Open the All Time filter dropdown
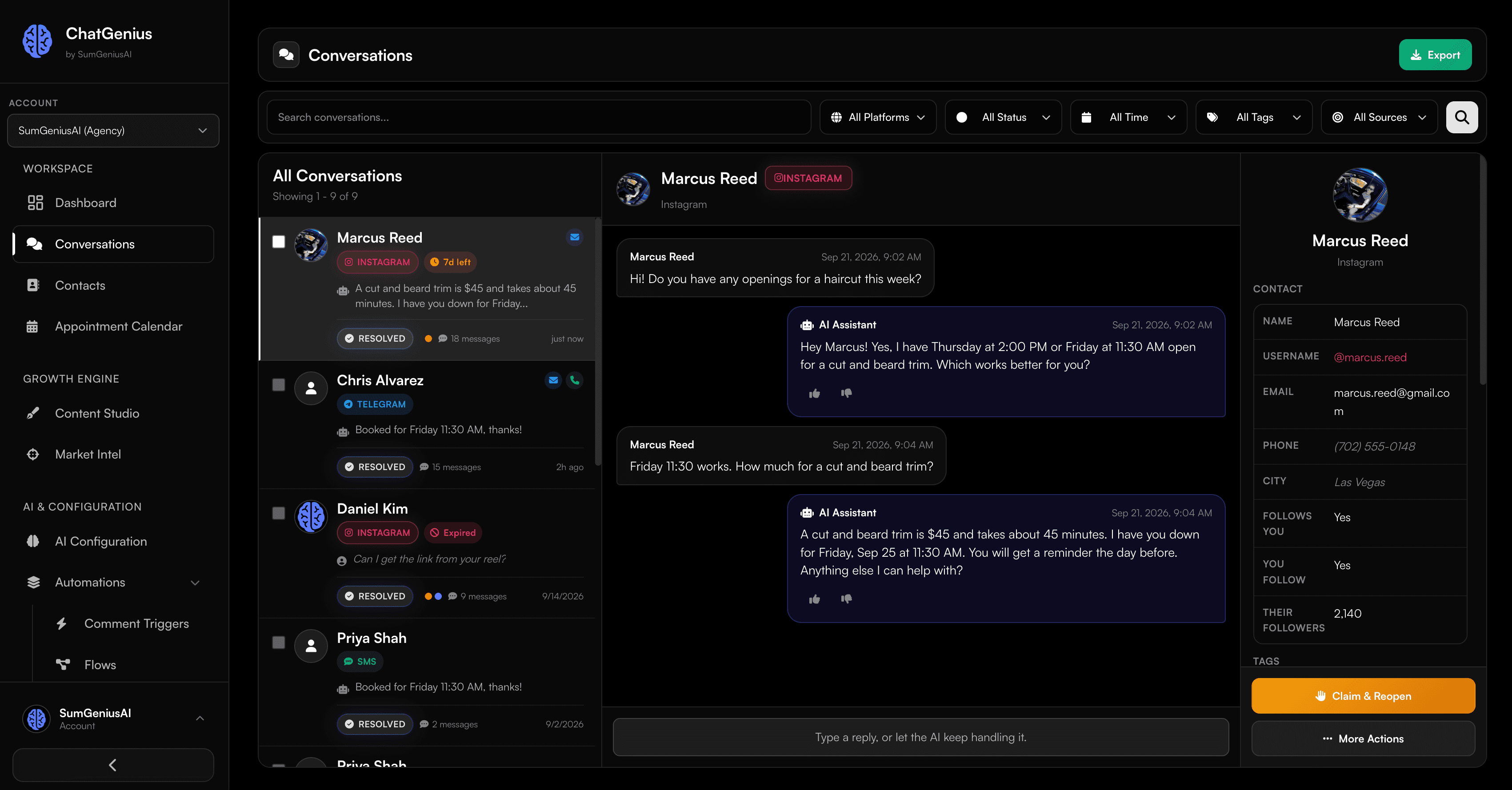 point(1128,117)
